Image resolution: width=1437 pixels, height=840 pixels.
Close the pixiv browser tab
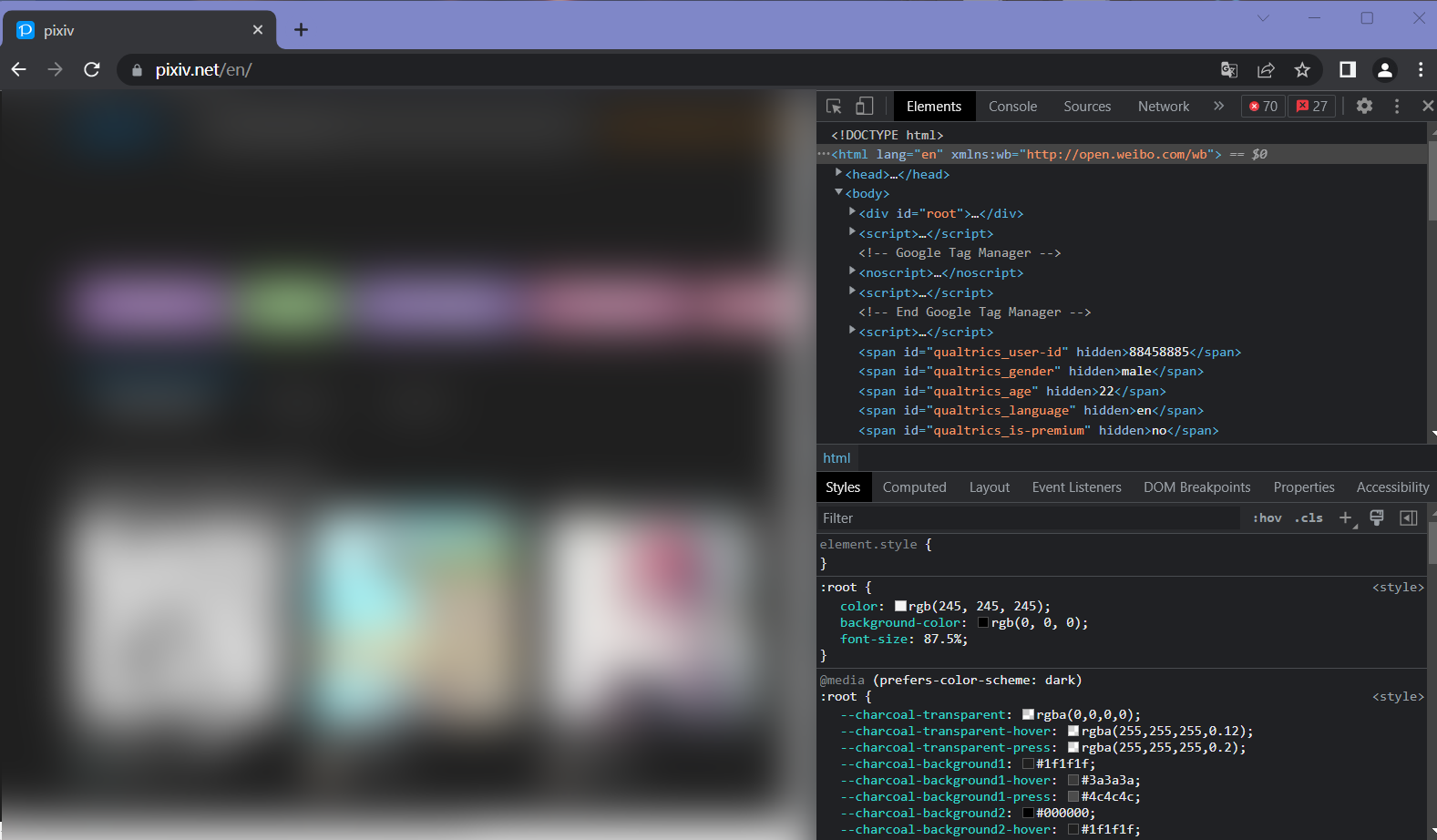(258, 30)
